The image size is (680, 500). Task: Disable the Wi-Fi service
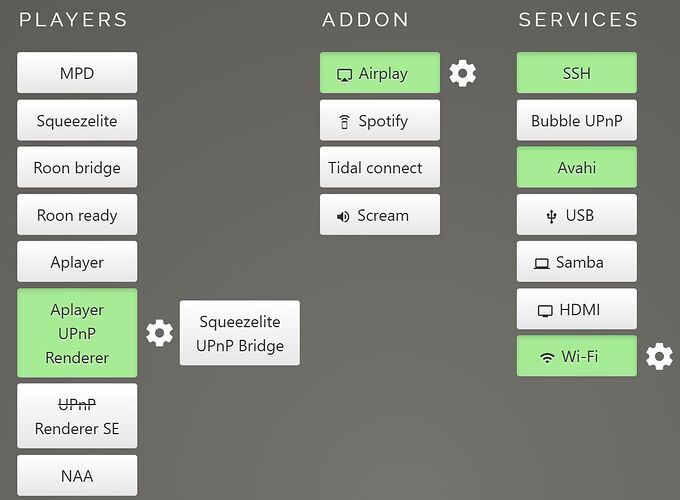pyautogui.click(x=577, y=356)
